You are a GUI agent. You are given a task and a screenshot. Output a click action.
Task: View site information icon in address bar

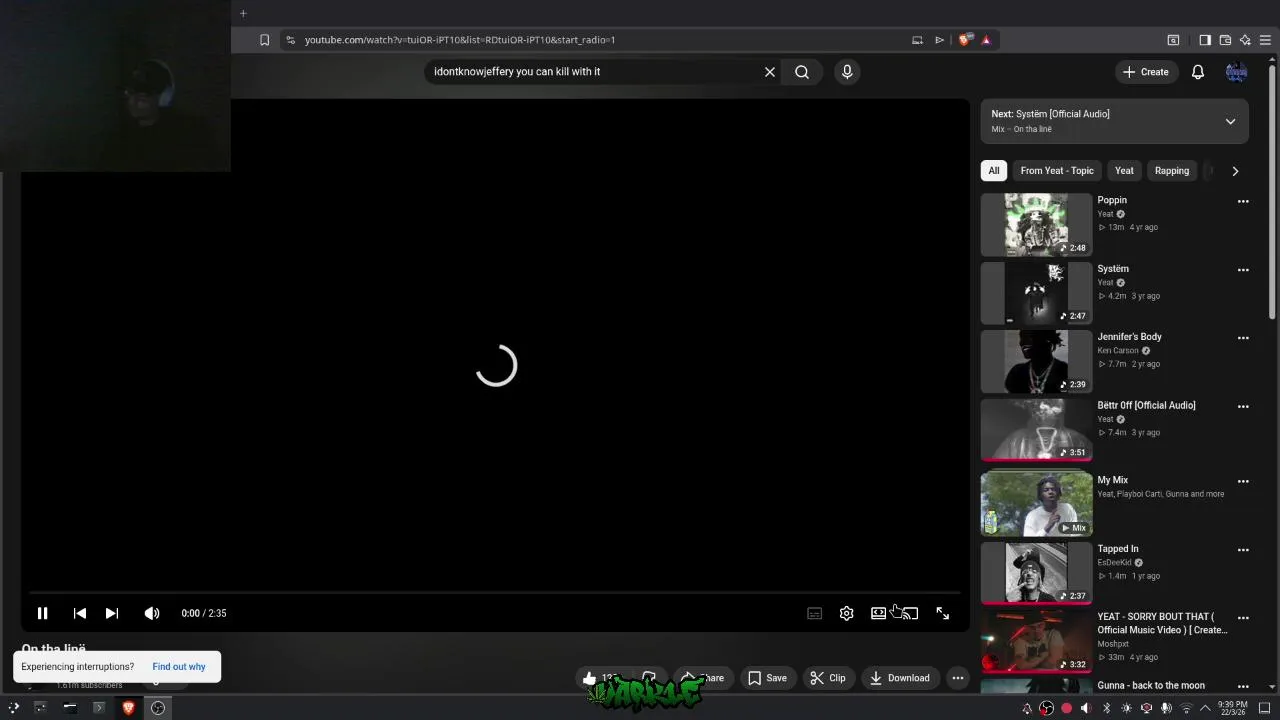tap(290, 40)
